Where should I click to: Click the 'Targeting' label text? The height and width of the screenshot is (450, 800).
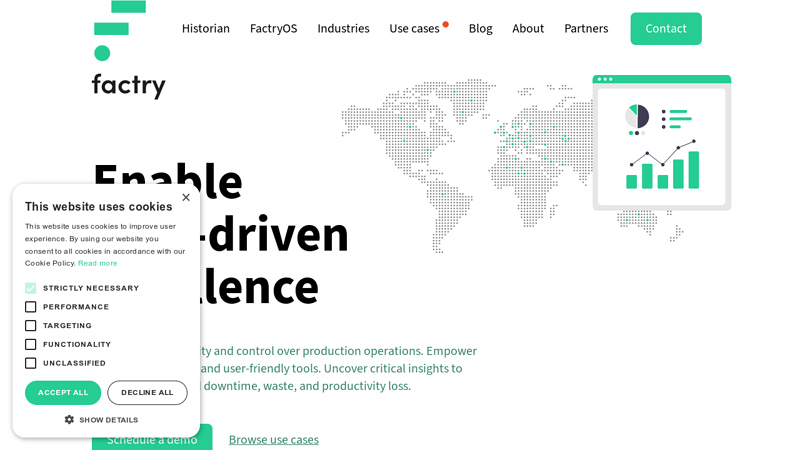pos(67,326)
